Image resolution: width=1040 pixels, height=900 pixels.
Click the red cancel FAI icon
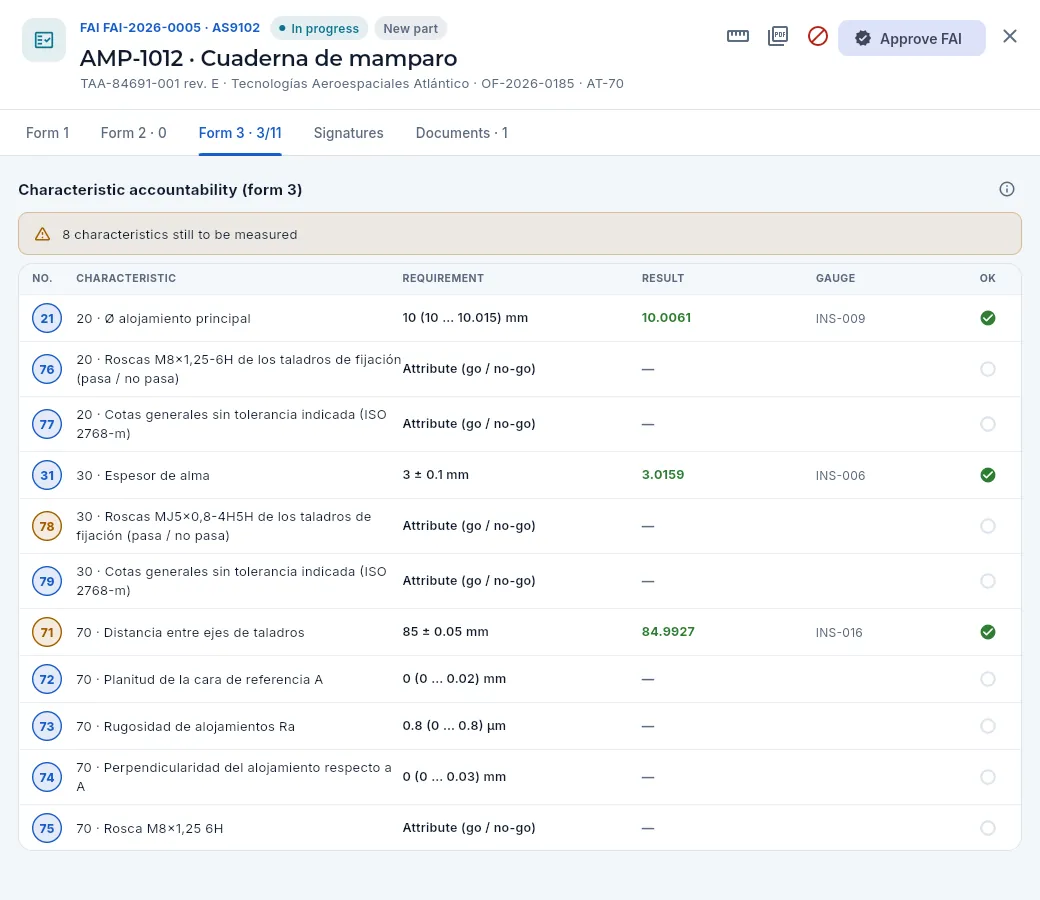(817, 36)
